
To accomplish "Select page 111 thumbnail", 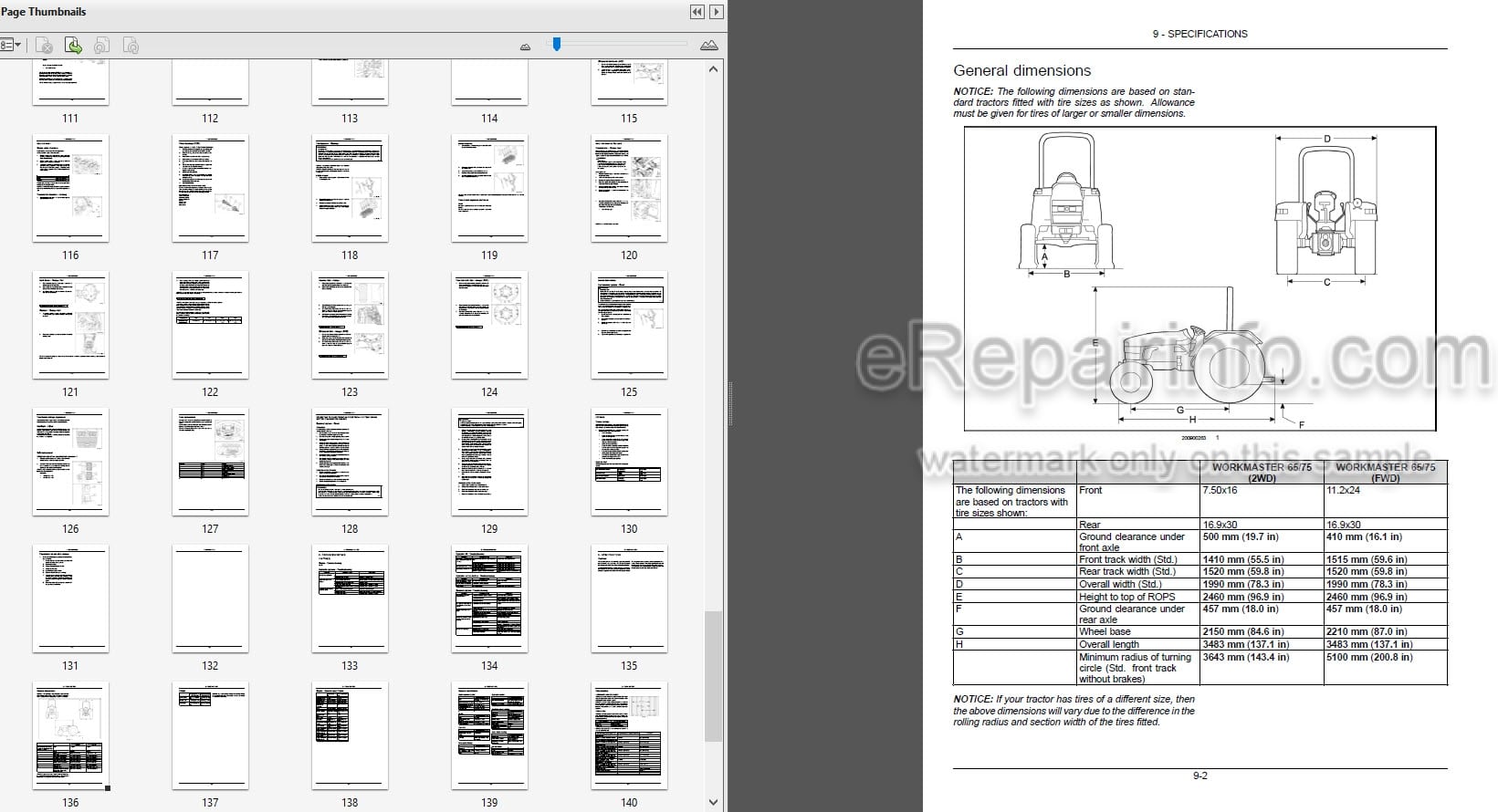I will pyautogui.click(x=70, y=84).
